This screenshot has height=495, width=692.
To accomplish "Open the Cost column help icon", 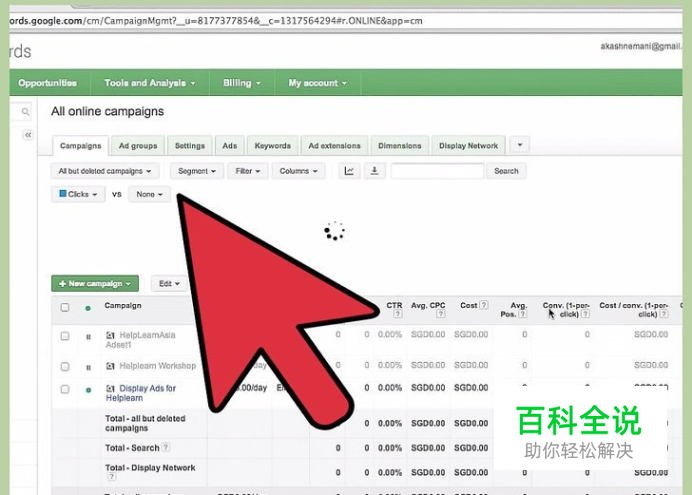I will tap(484, 305).
